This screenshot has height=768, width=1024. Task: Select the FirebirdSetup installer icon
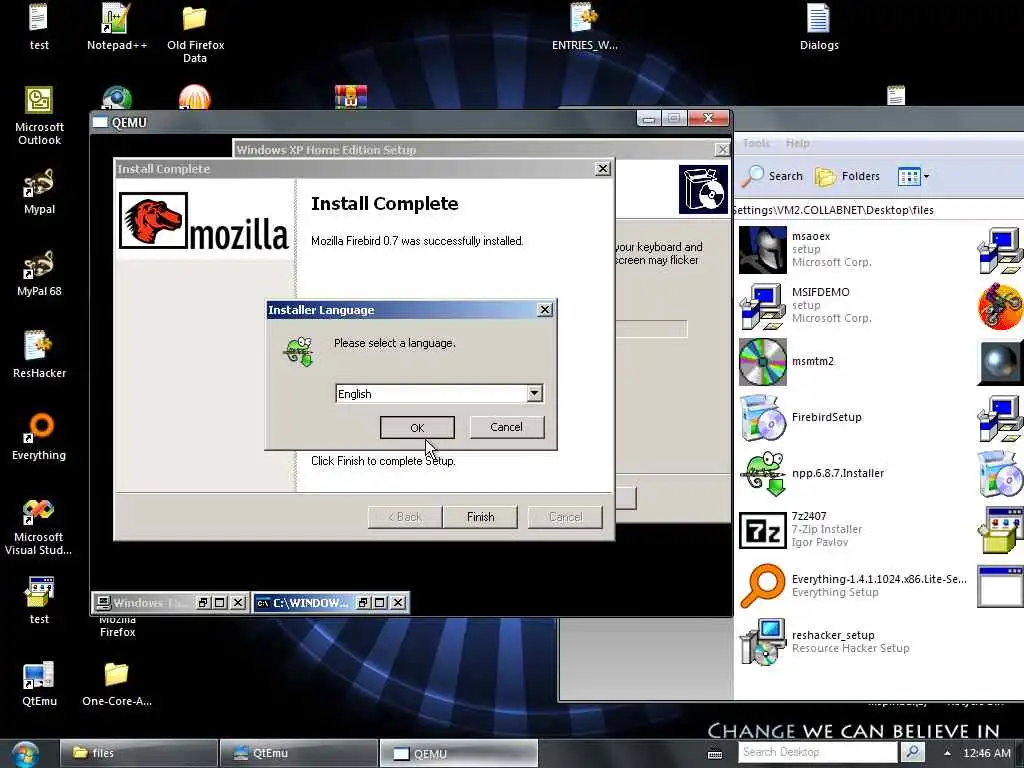762,418
